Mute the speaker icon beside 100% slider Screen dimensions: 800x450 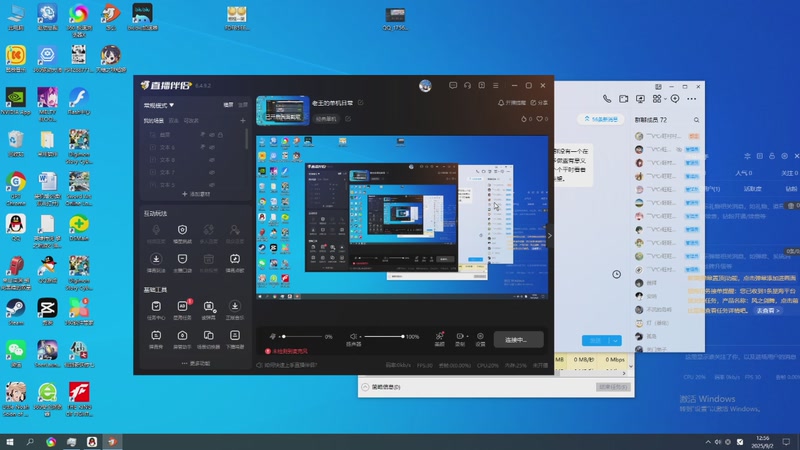coord(353,336)
